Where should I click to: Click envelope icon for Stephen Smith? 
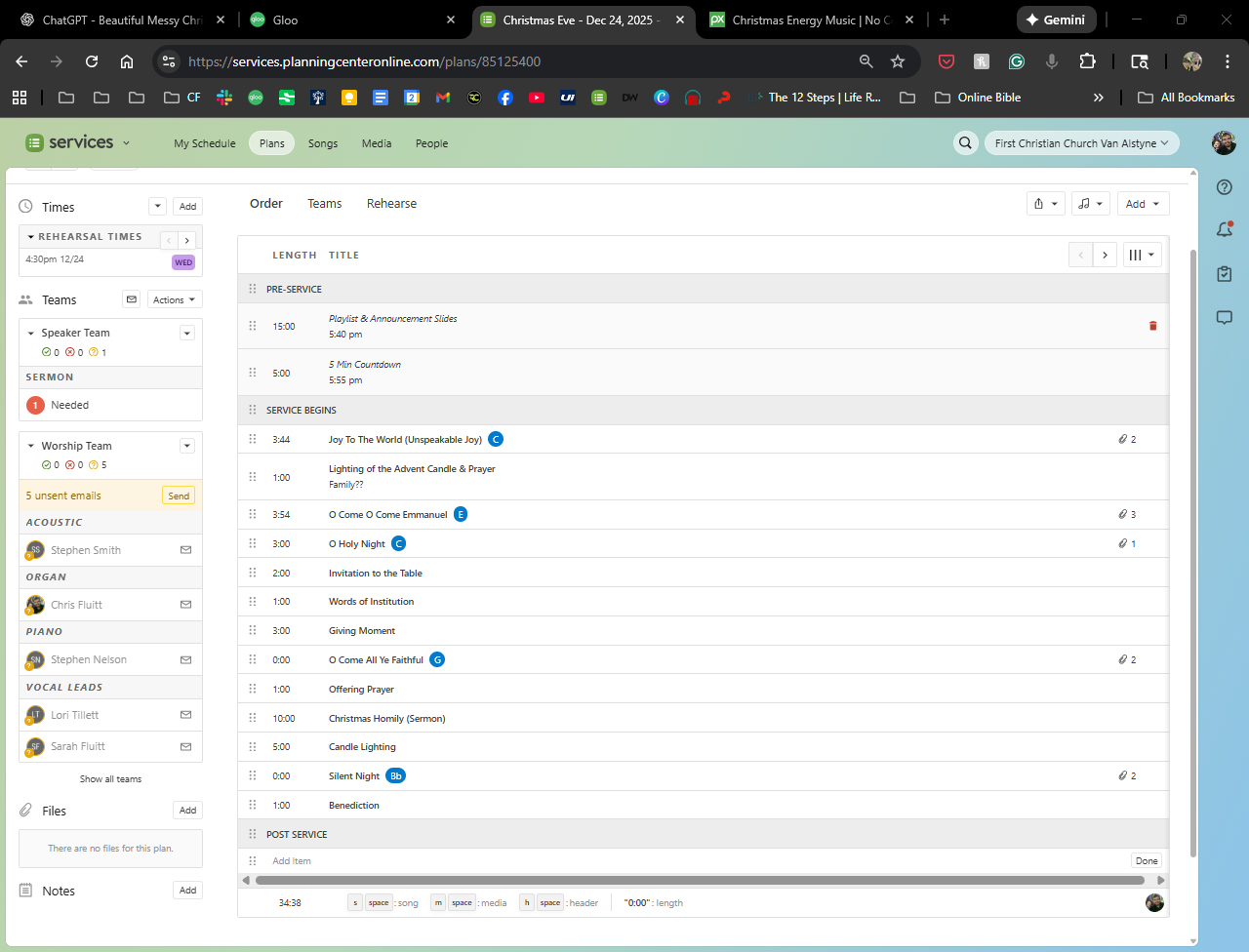click(x=185, y=550)
